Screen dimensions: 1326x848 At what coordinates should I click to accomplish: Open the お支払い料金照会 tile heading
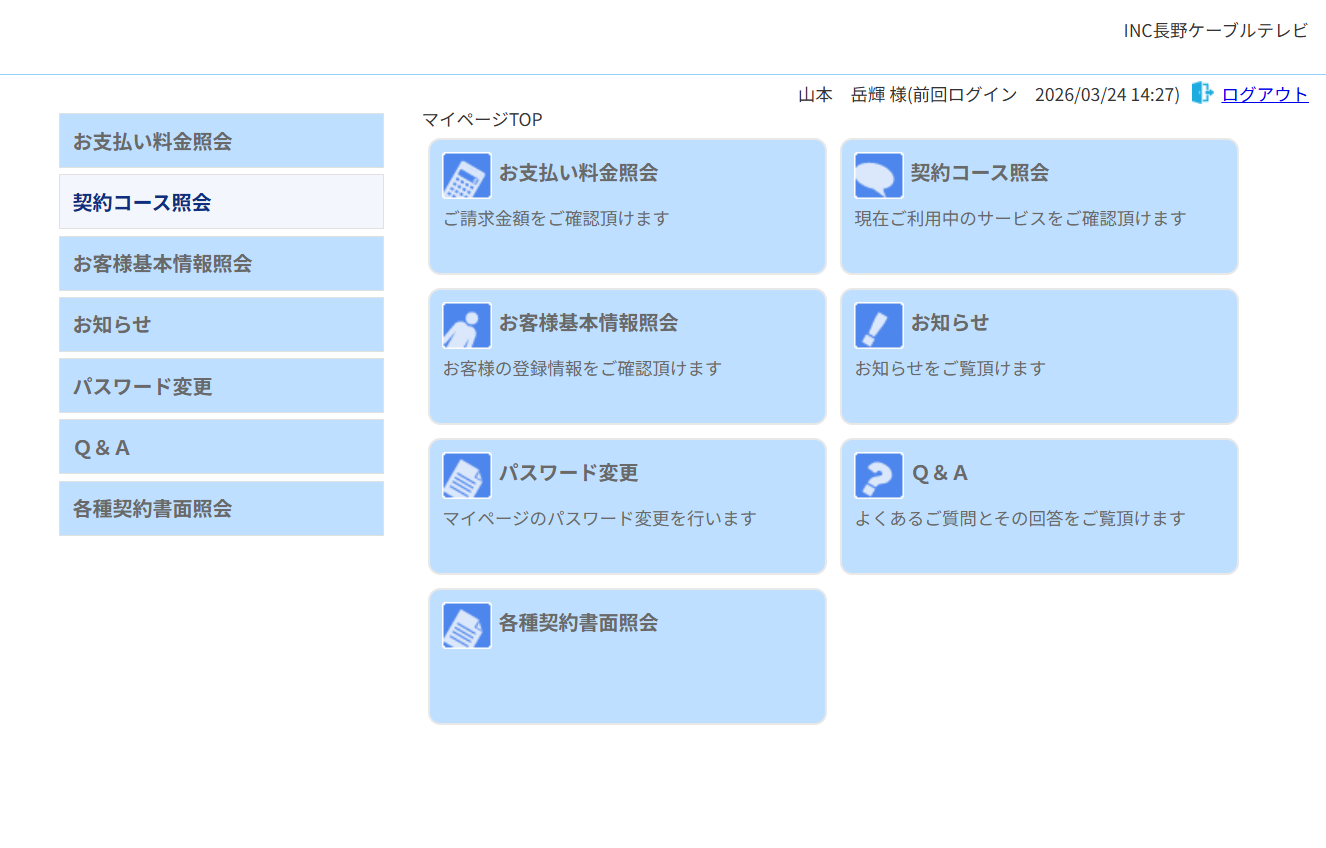tap(578, 173)
